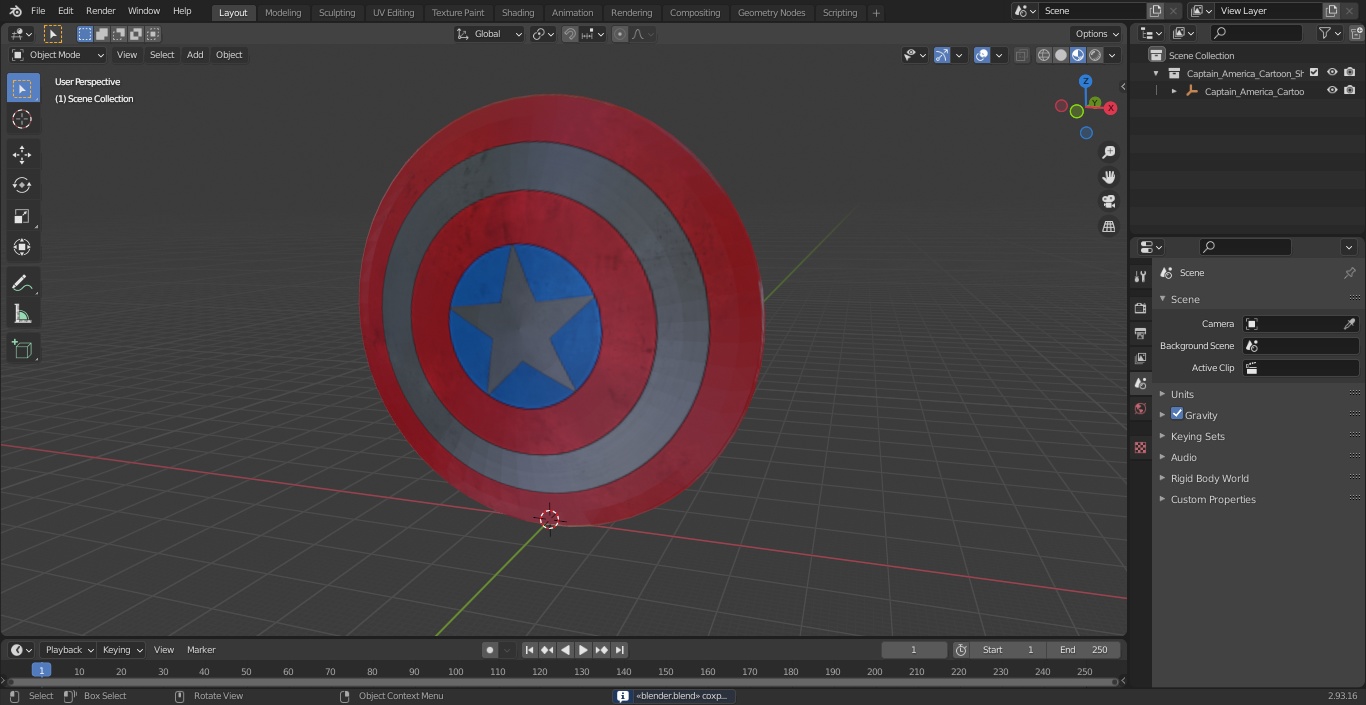The height and width of the screenshot is (705, 1366).
Task: Open the Tool properties tab
Action: click(x=1140, y=276)
